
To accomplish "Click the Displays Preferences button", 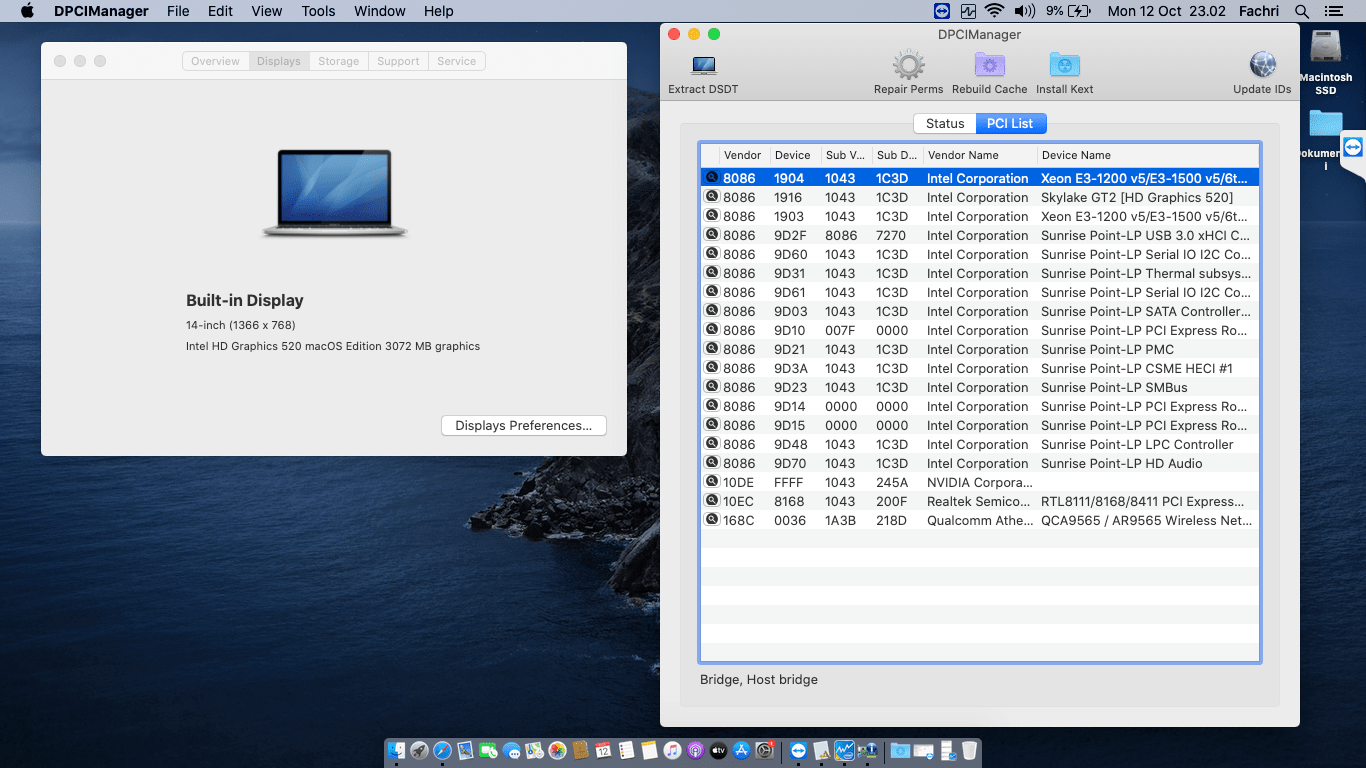I will (523, 426).
